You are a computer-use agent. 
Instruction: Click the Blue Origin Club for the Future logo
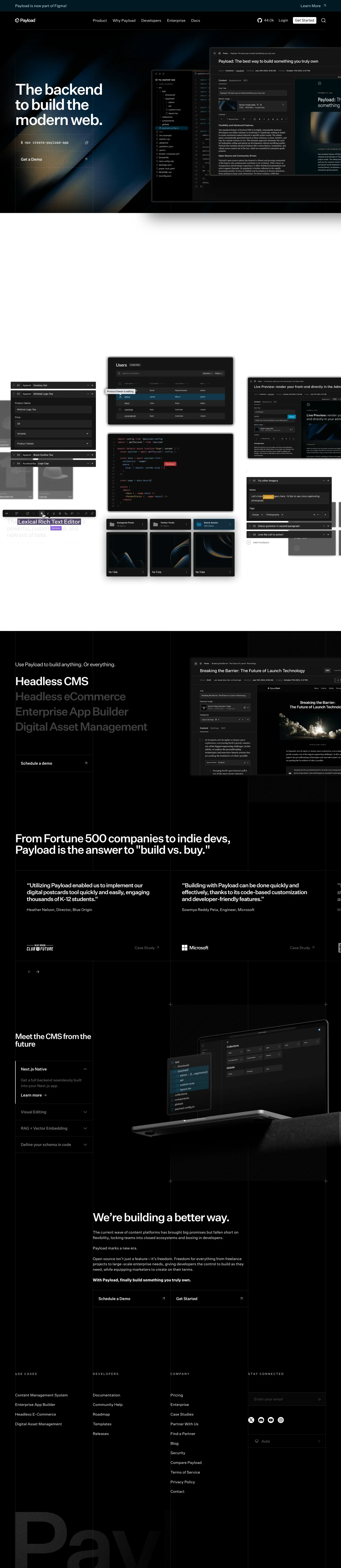pyautogui.click(x=40, y=948)
